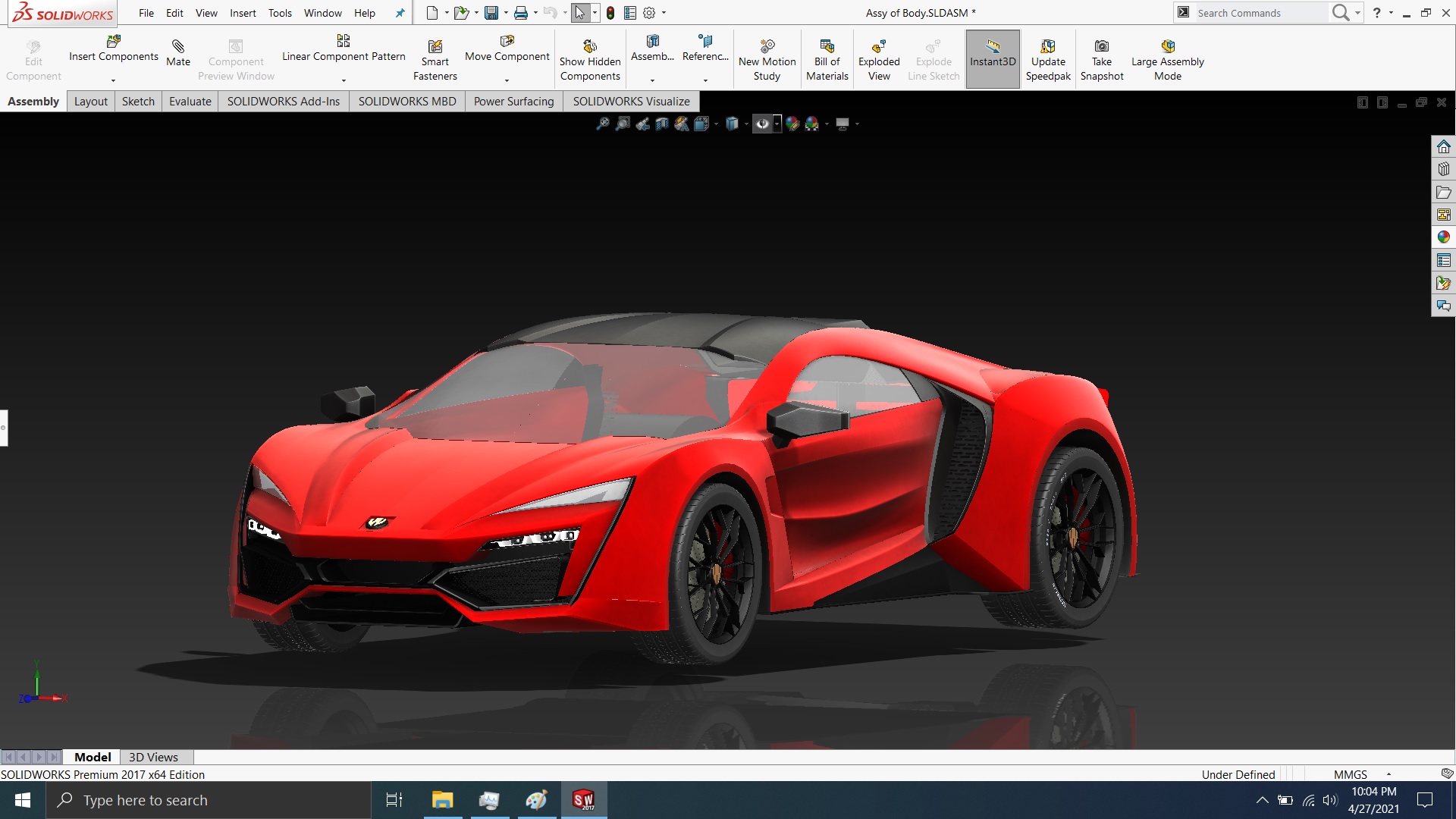Click SOLIDWORKS taskbar icon
Image resolution: width=1456 pixels, height=819 pixels.
(x=584, y=799)
